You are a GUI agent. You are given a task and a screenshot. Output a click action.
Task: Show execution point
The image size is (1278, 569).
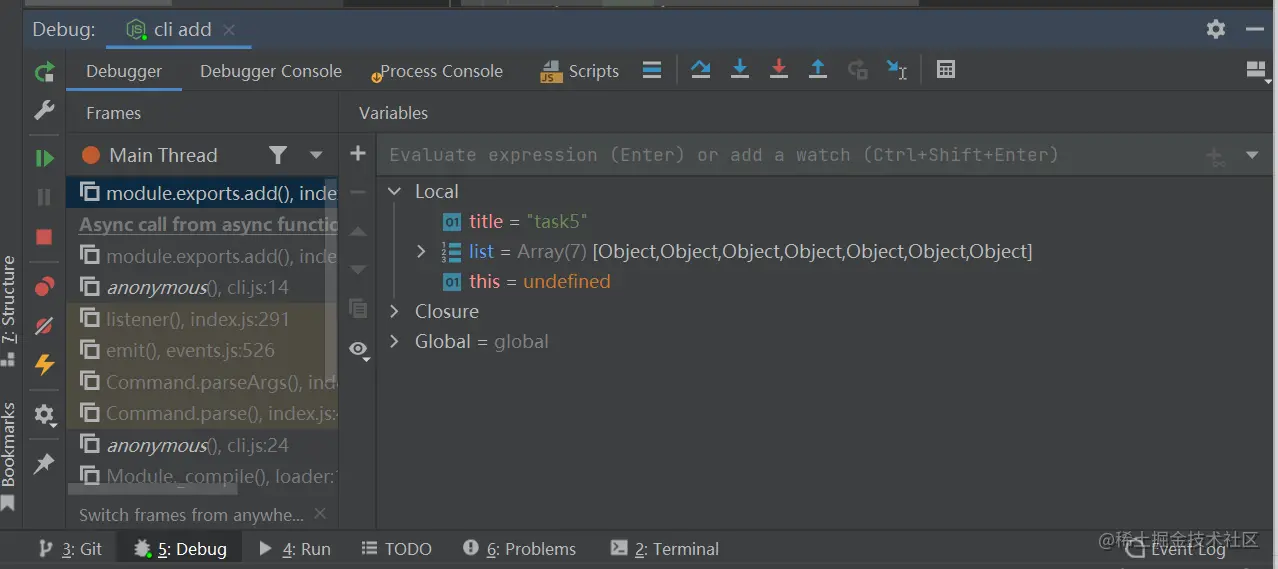point(652,70)
